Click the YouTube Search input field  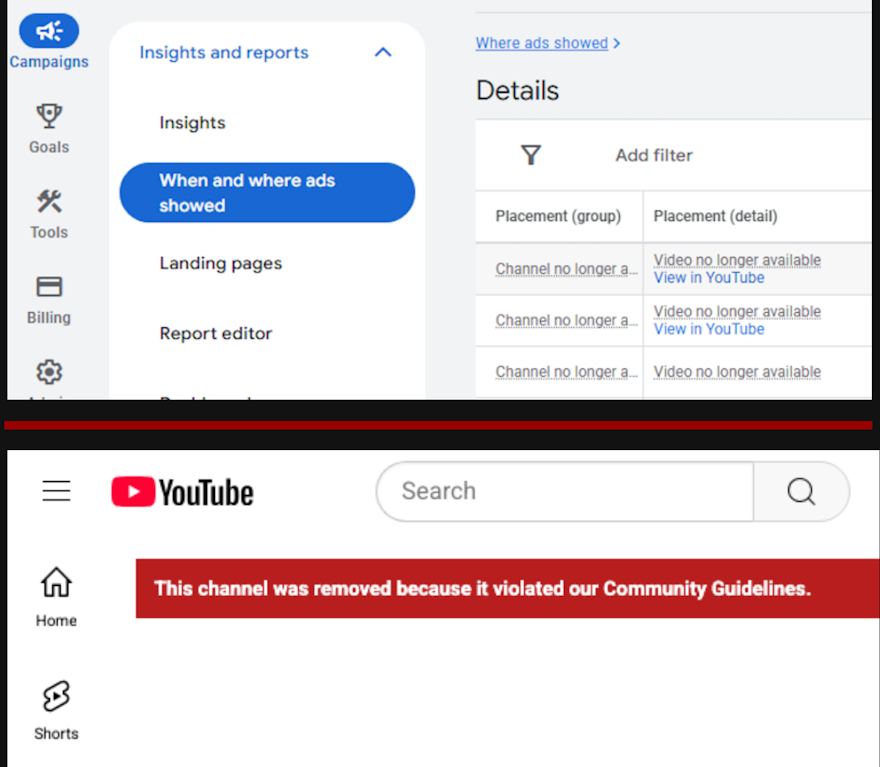pyautogui.click(x=565, y=492)
